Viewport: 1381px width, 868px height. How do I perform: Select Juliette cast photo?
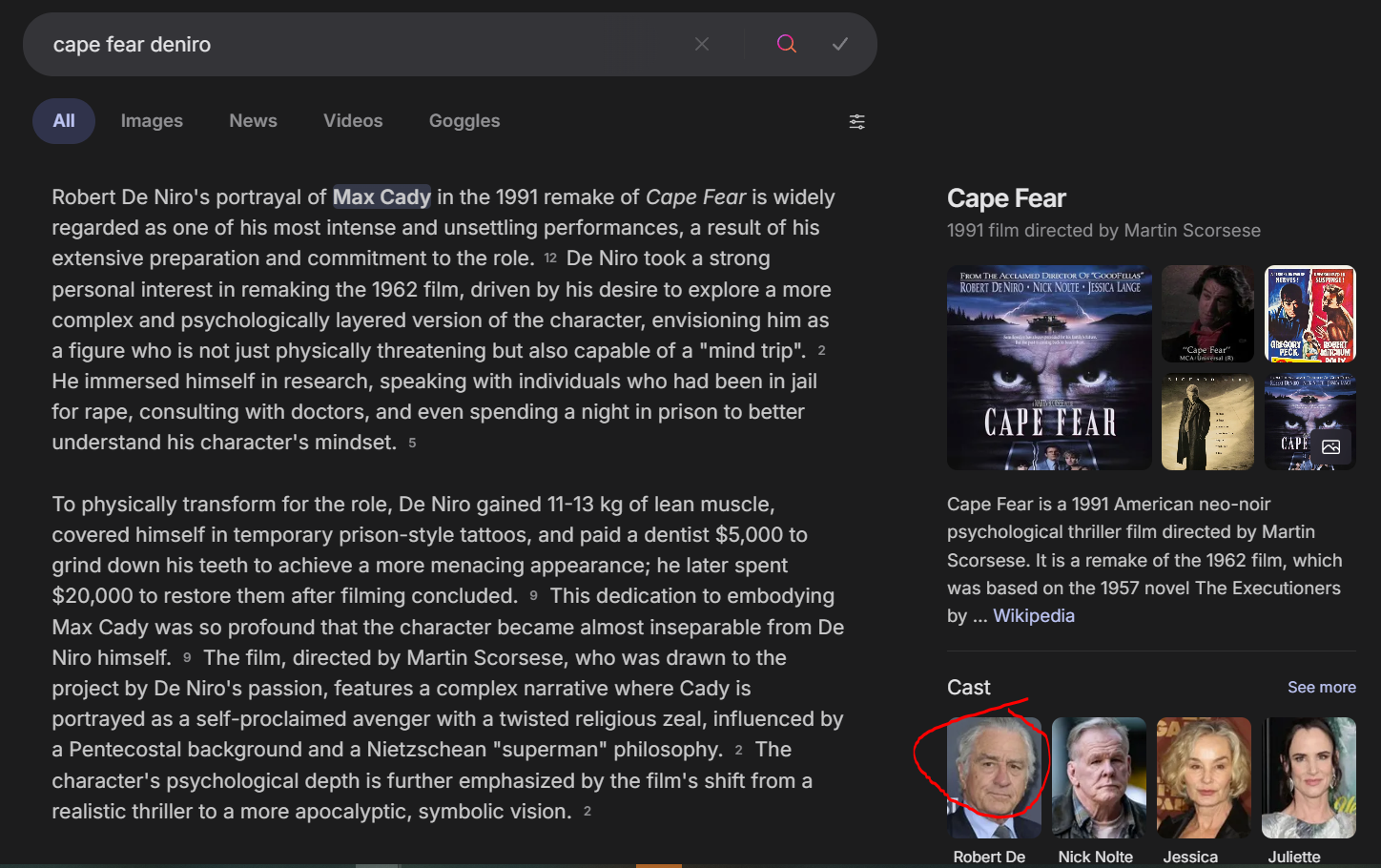point(1309,777)
